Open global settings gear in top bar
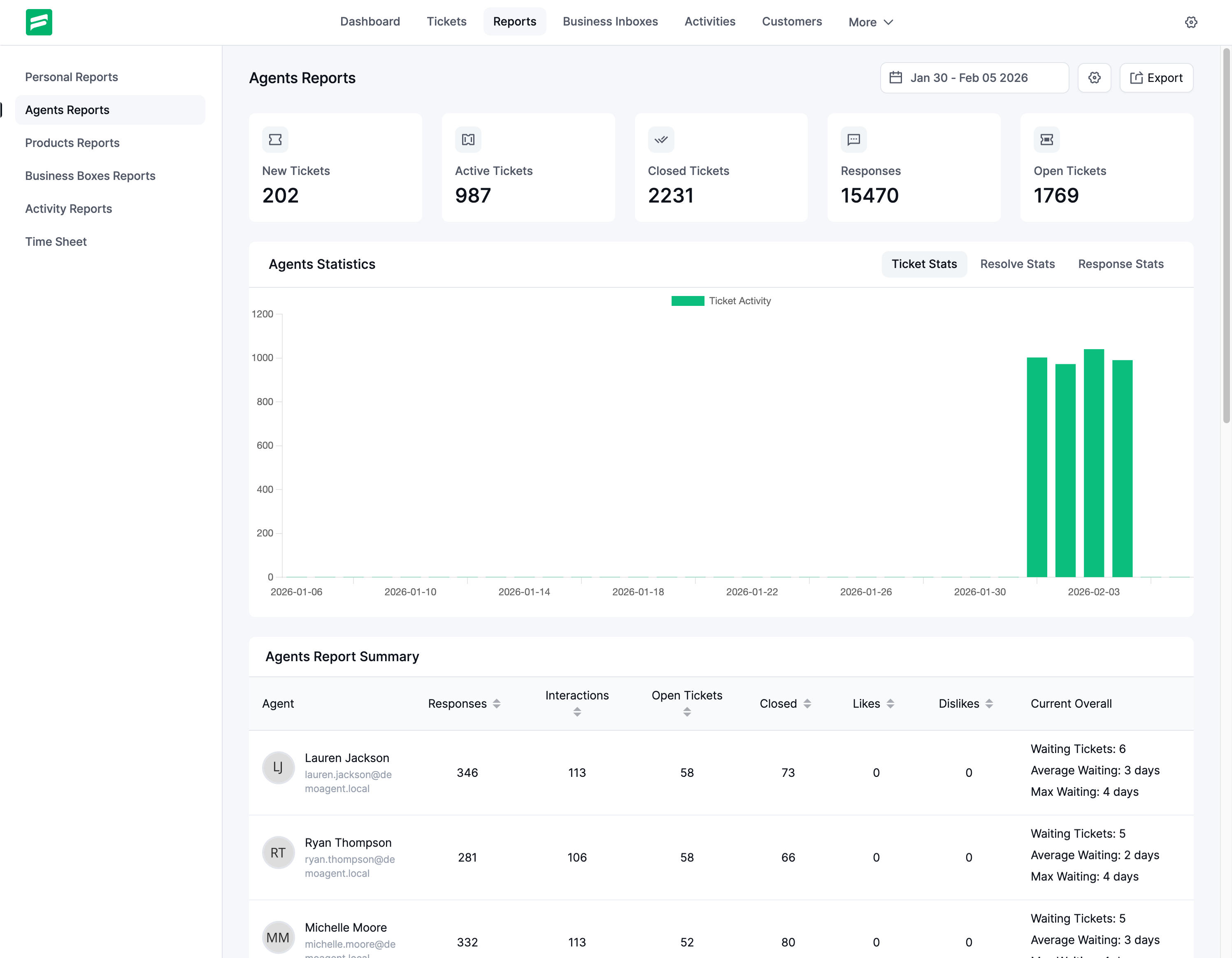The height and width of the screenshot is (958, 1232). coord(1191,22)
